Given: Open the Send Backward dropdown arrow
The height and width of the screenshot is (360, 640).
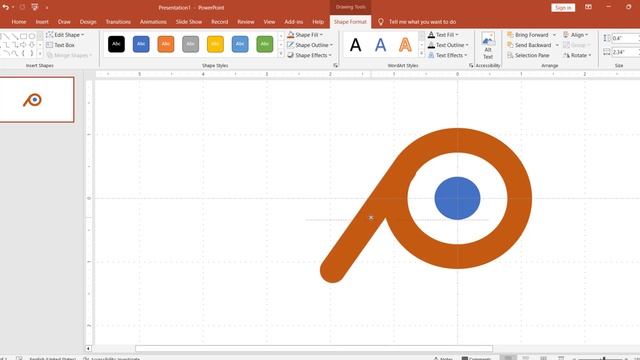Looking at the screenshot, I should pyautogui.click(x=557, y=45).
